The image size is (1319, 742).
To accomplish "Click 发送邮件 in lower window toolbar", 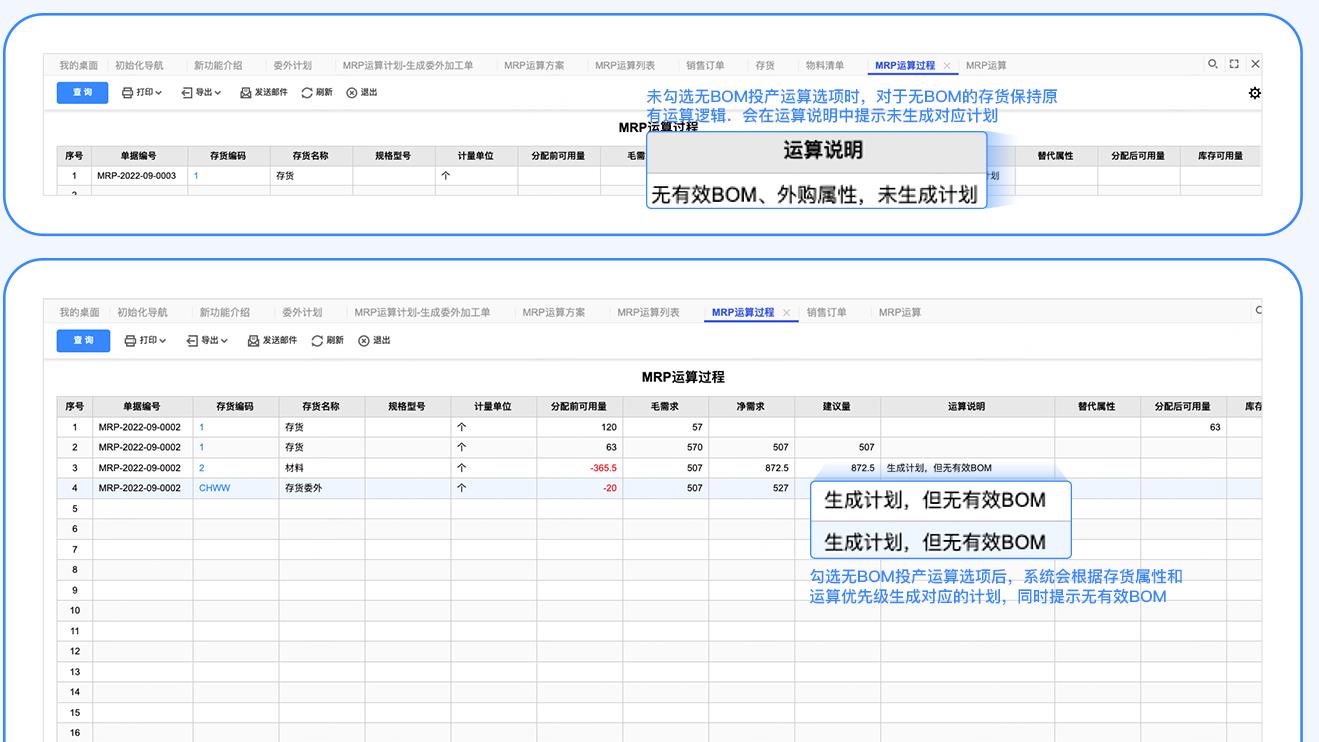I will [272, 340].
